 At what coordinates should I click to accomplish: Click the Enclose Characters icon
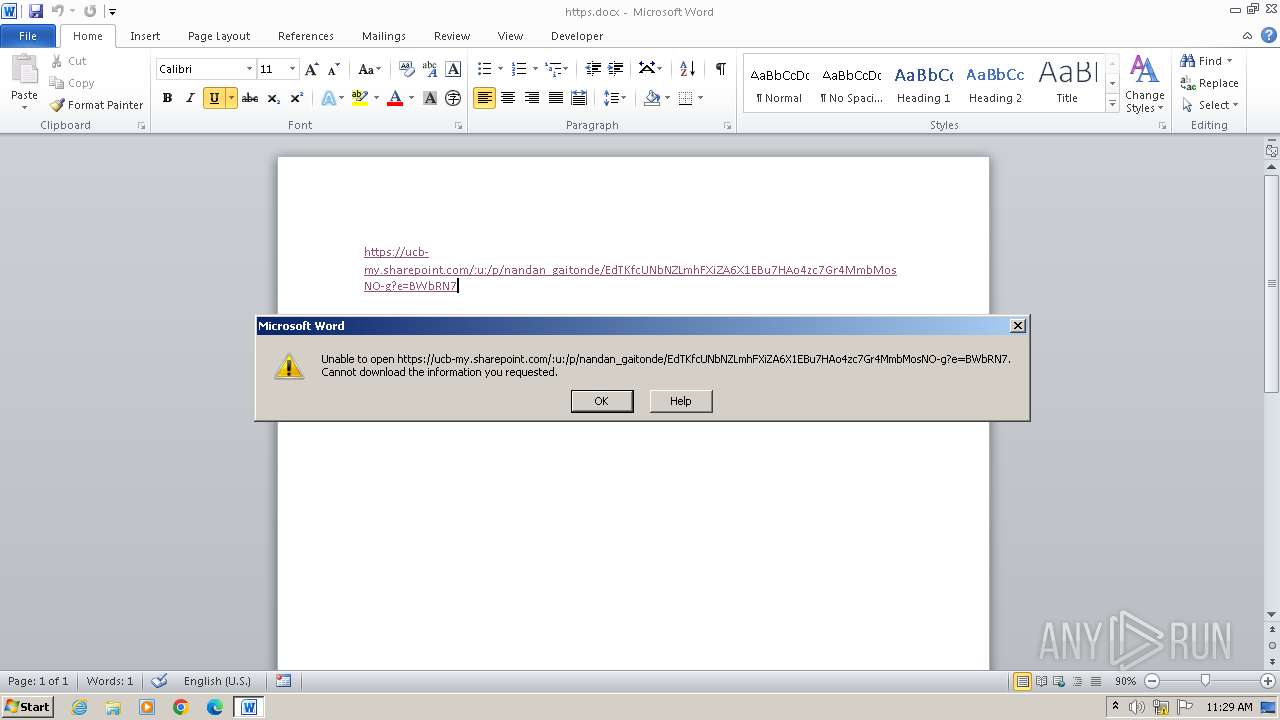[453, 98]
